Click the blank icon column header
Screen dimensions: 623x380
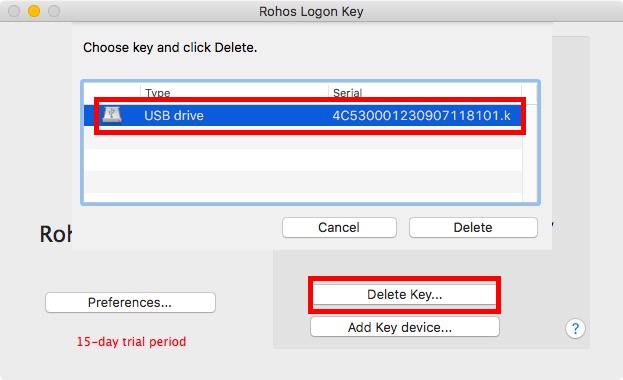(112, 92)
